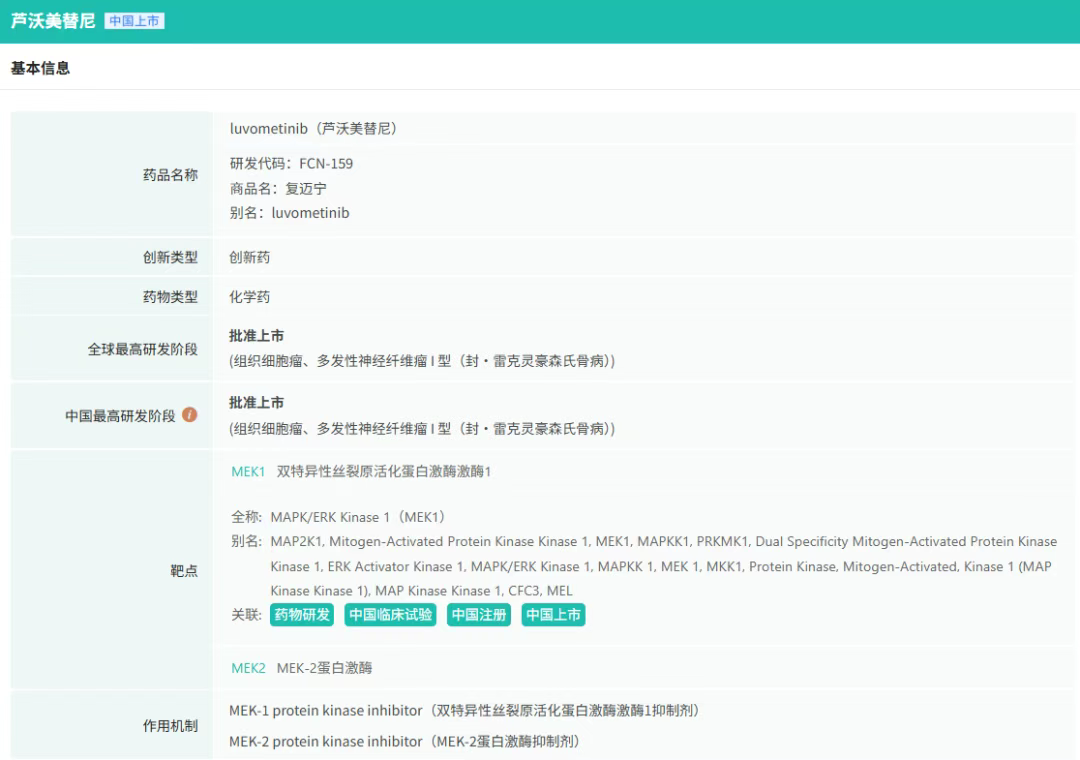This screenshot has width=1080, height=760.
Task: Click the 研发代码 FCN-159 text
Action: 291,164
